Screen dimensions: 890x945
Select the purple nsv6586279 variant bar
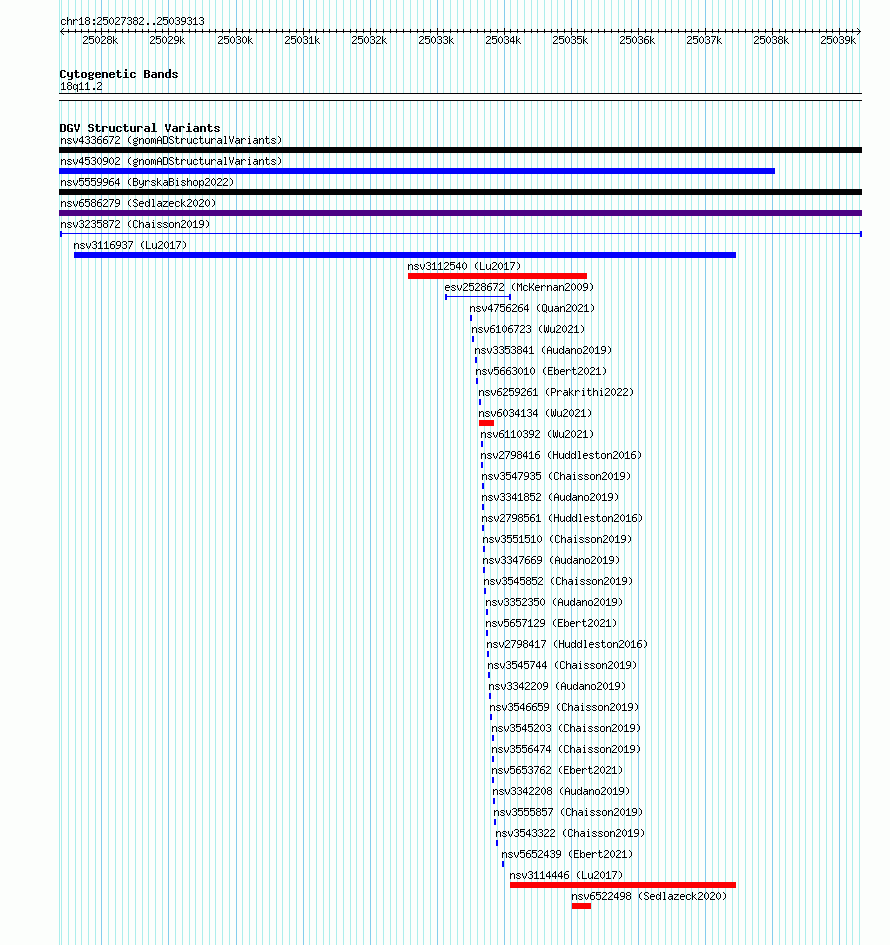point(460,213)
